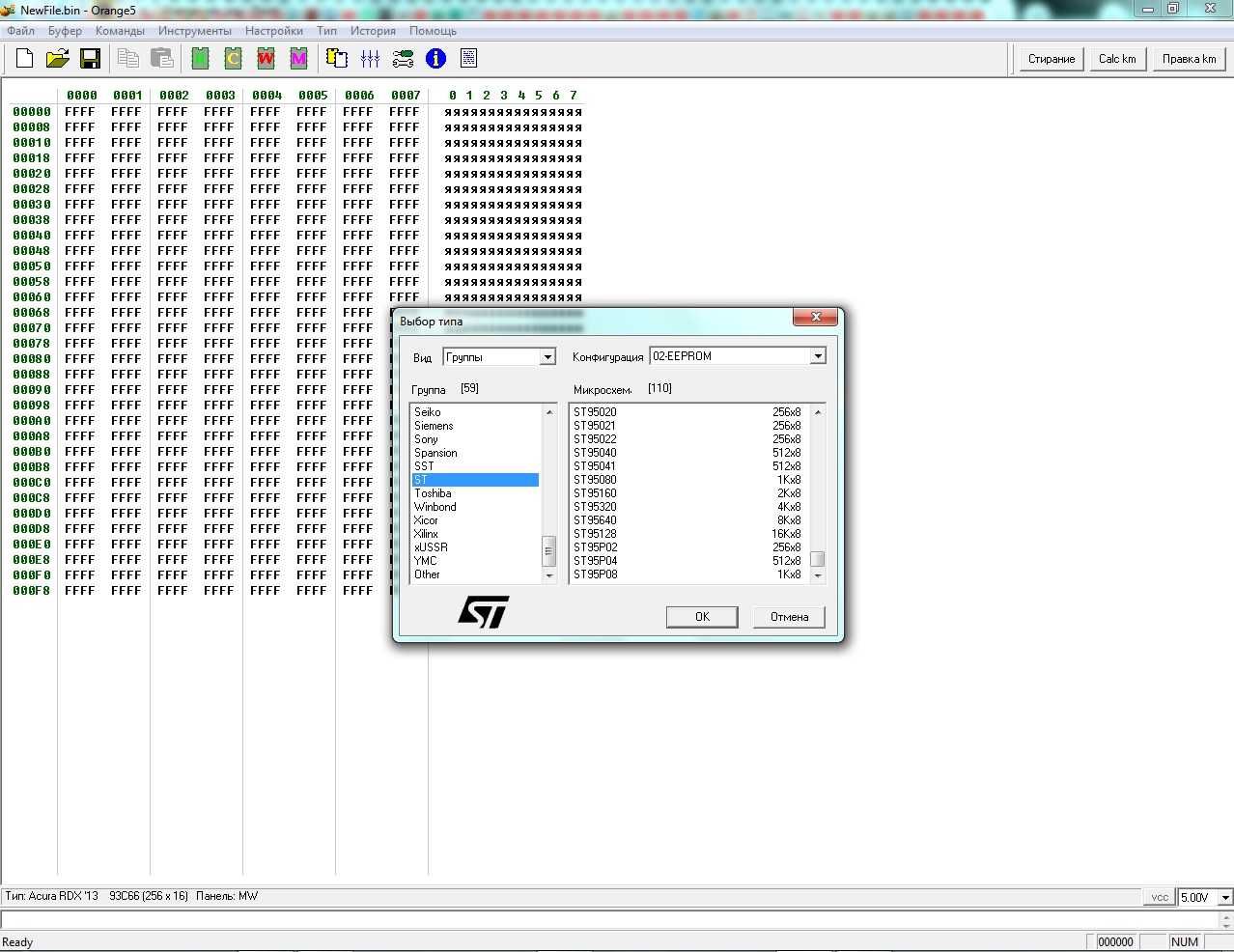Click hex cell at address 00000 column 0000
Viewport: 1234px width, 952px height.
(80, 112)
